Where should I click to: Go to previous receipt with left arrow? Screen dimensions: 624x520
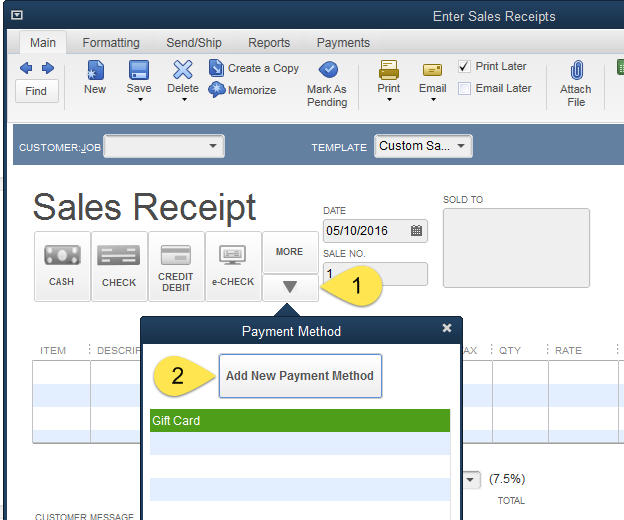tap(26, 68)
